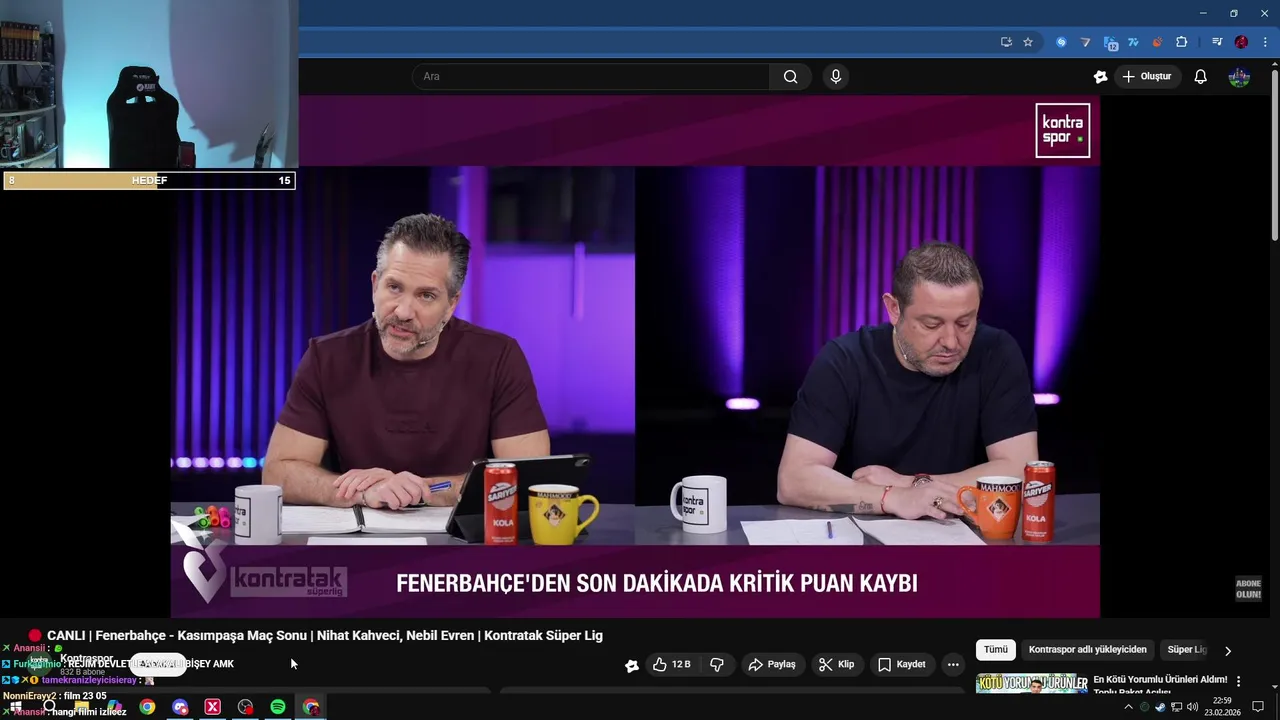
Task: Open Spotify from the taskbar
Action: click(x=278, y=707)
